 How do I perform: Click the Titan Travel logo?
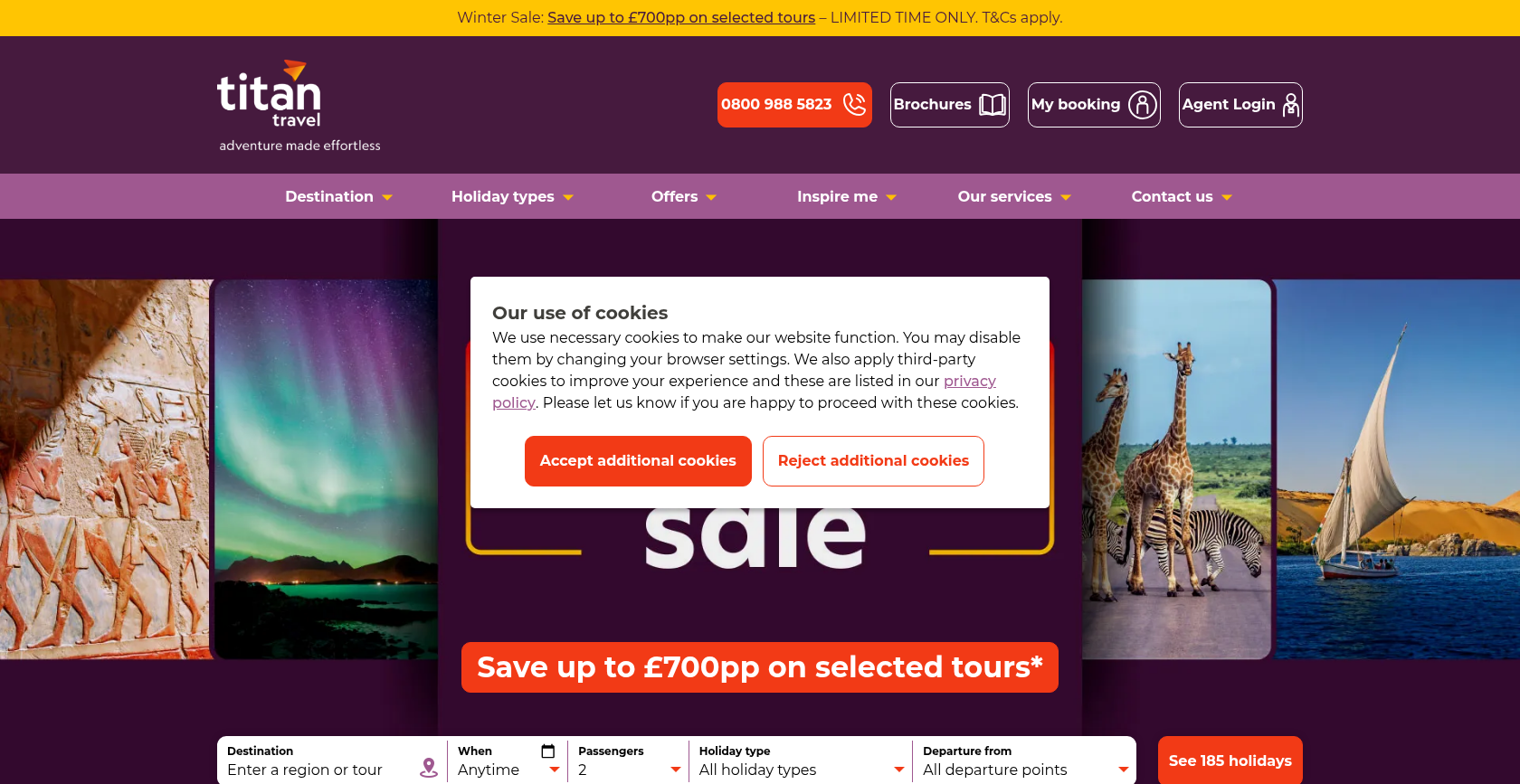coord(270,95)
